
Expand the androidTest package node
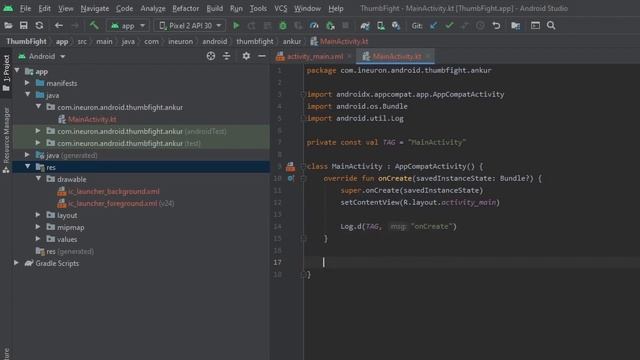click(38, 131)
